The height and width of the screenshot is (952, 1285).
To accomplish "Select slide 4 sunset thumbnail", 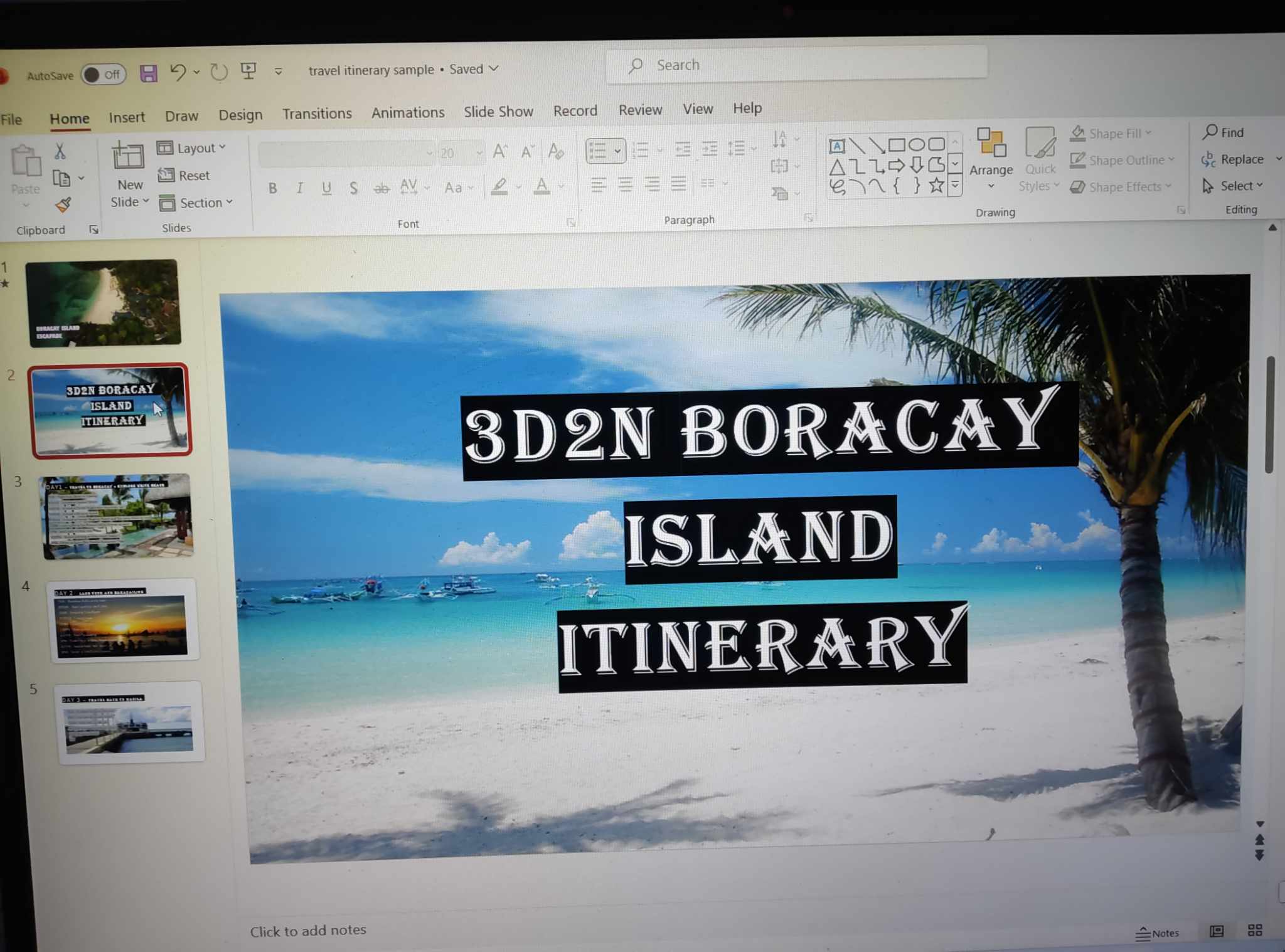I will click(x=122, y=620).
